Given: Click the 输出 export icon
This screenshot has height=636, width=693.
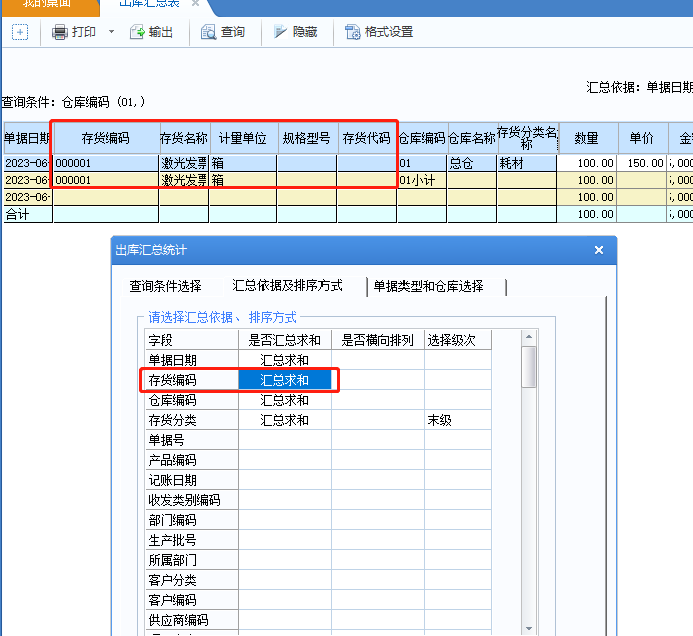Looking at the screenshot, I should click(x=137, y=32).
